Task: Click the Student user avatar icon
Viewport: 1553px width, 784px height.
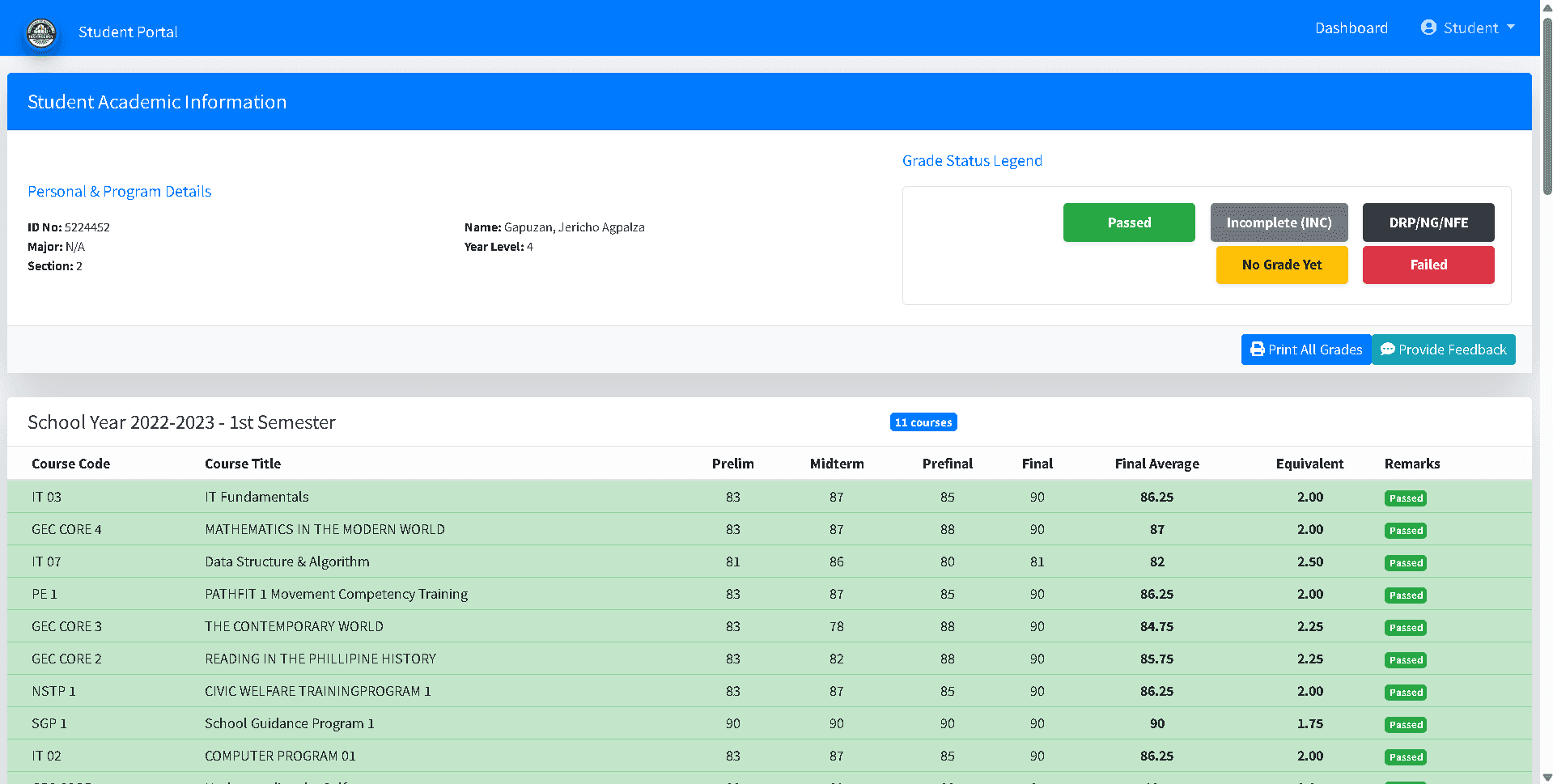Action: coord(1428,28)
